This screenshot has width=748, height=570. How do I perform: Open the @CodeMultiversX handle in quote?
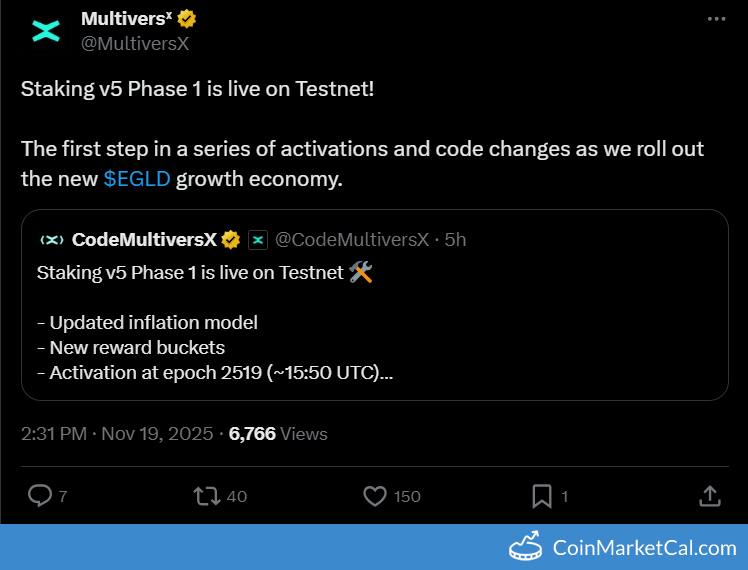click(x=351, y=239)
